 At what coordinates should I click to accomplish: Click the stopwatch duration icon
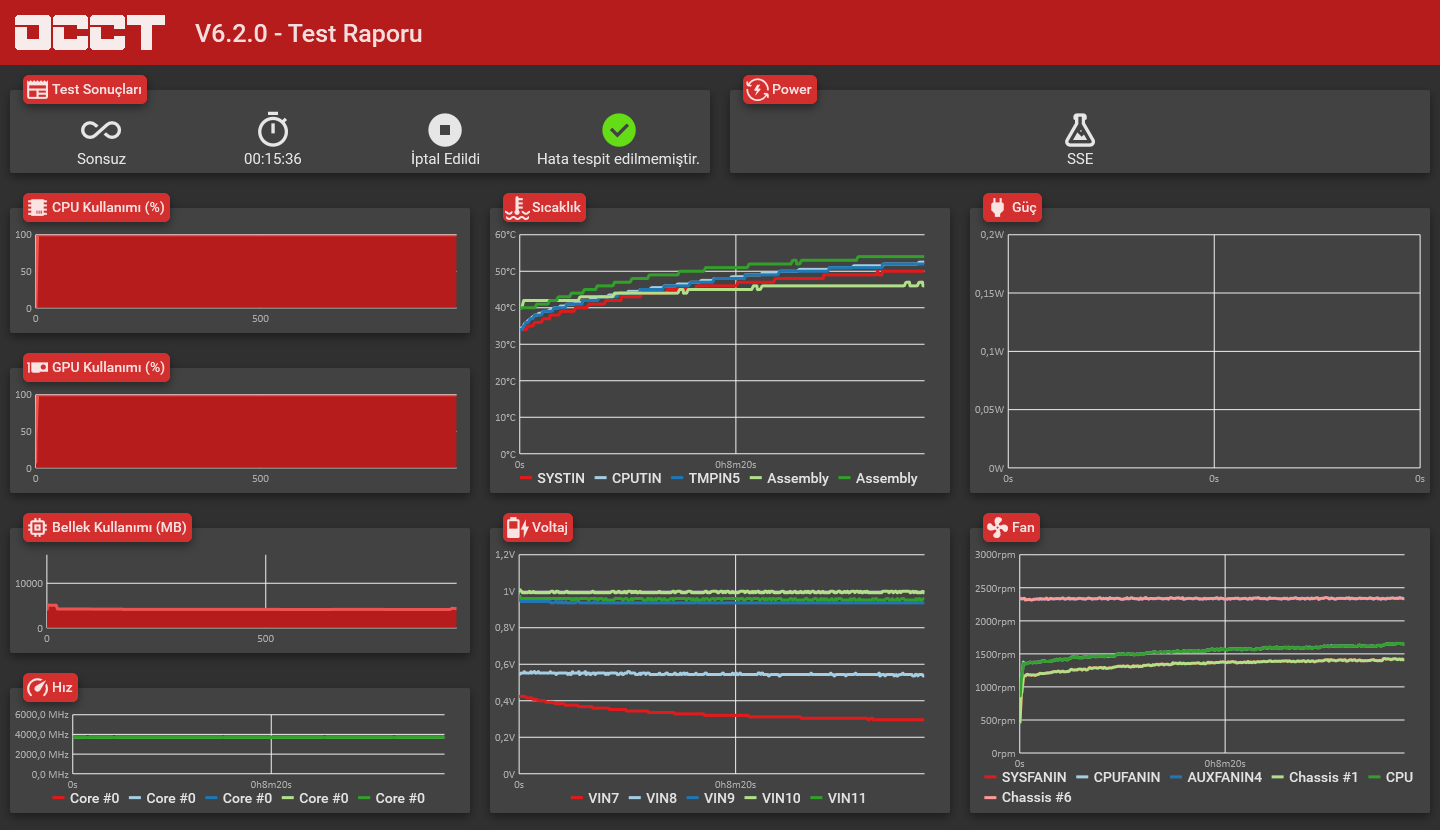click(273, 130)
